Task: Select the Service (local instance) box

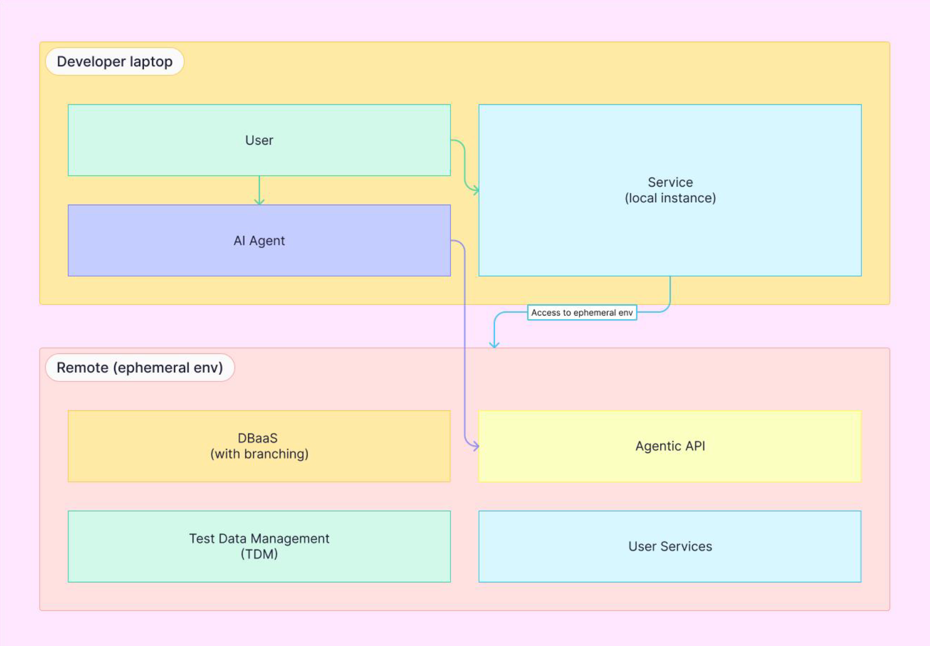Action: coord(670,190)
